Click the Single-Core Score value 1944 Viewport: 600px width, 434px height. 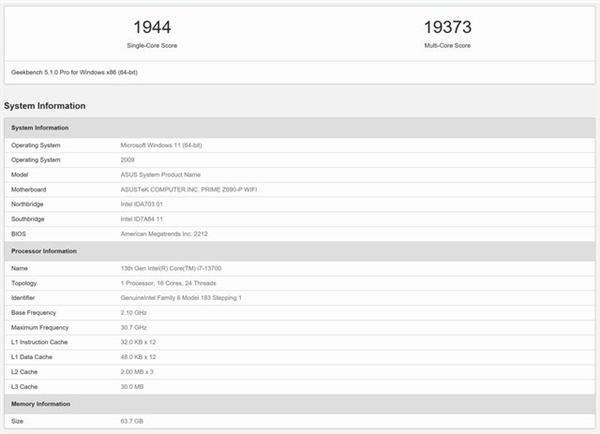pos(152,27)
